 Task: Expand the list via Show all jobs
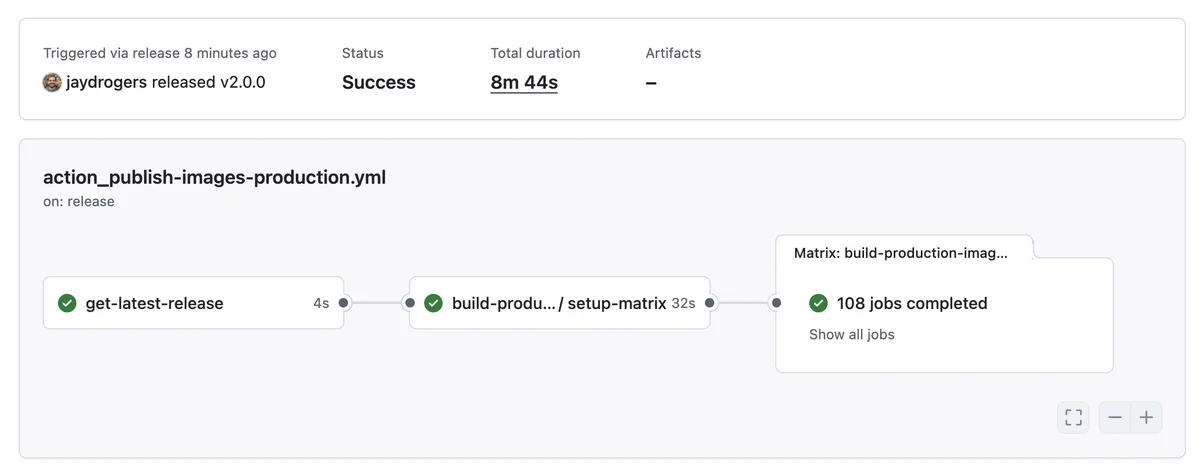click(852, 334)
